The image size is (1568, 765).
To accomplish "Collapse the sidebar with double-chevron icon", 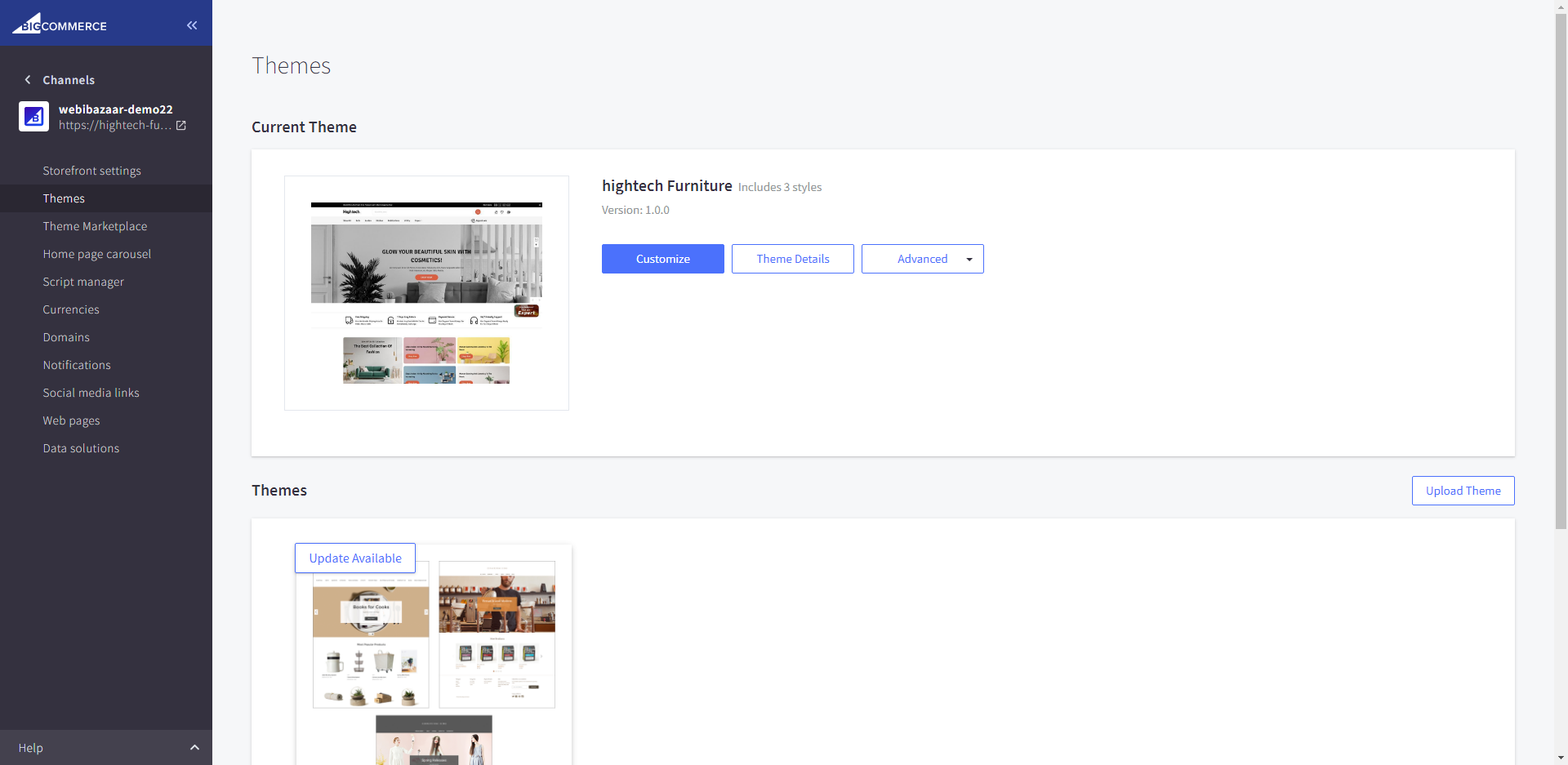I will pos(192,25).
